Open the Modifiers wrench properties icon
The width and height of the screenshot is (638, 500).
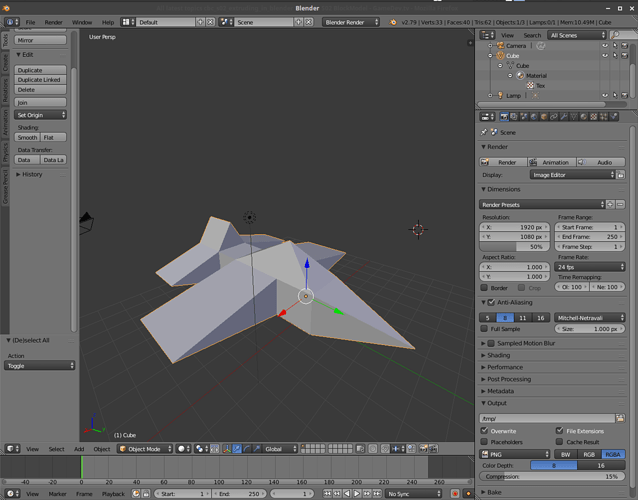coord(564,117)
